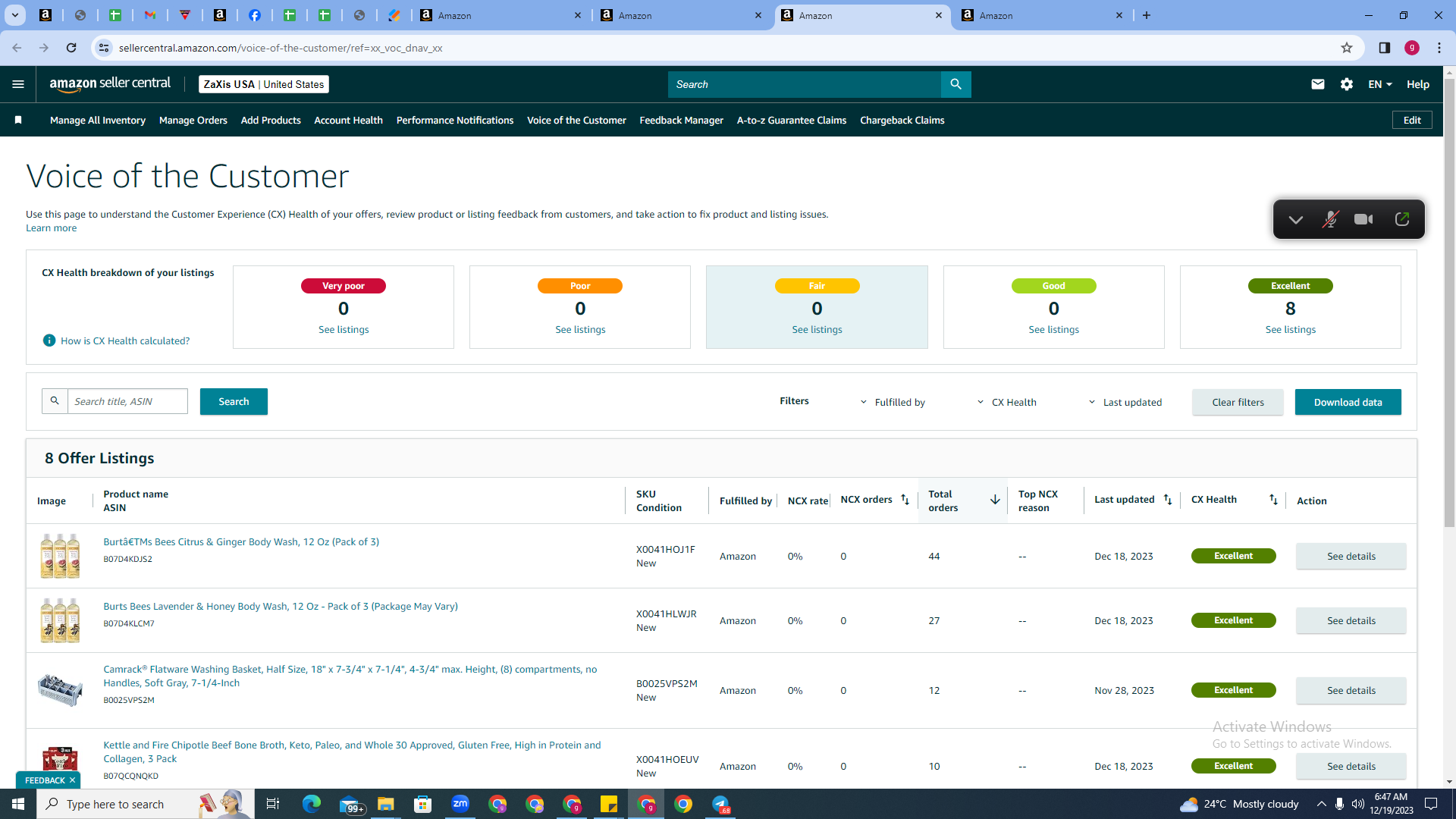
Task: Open the Add Products page
Action: (271, 120)
